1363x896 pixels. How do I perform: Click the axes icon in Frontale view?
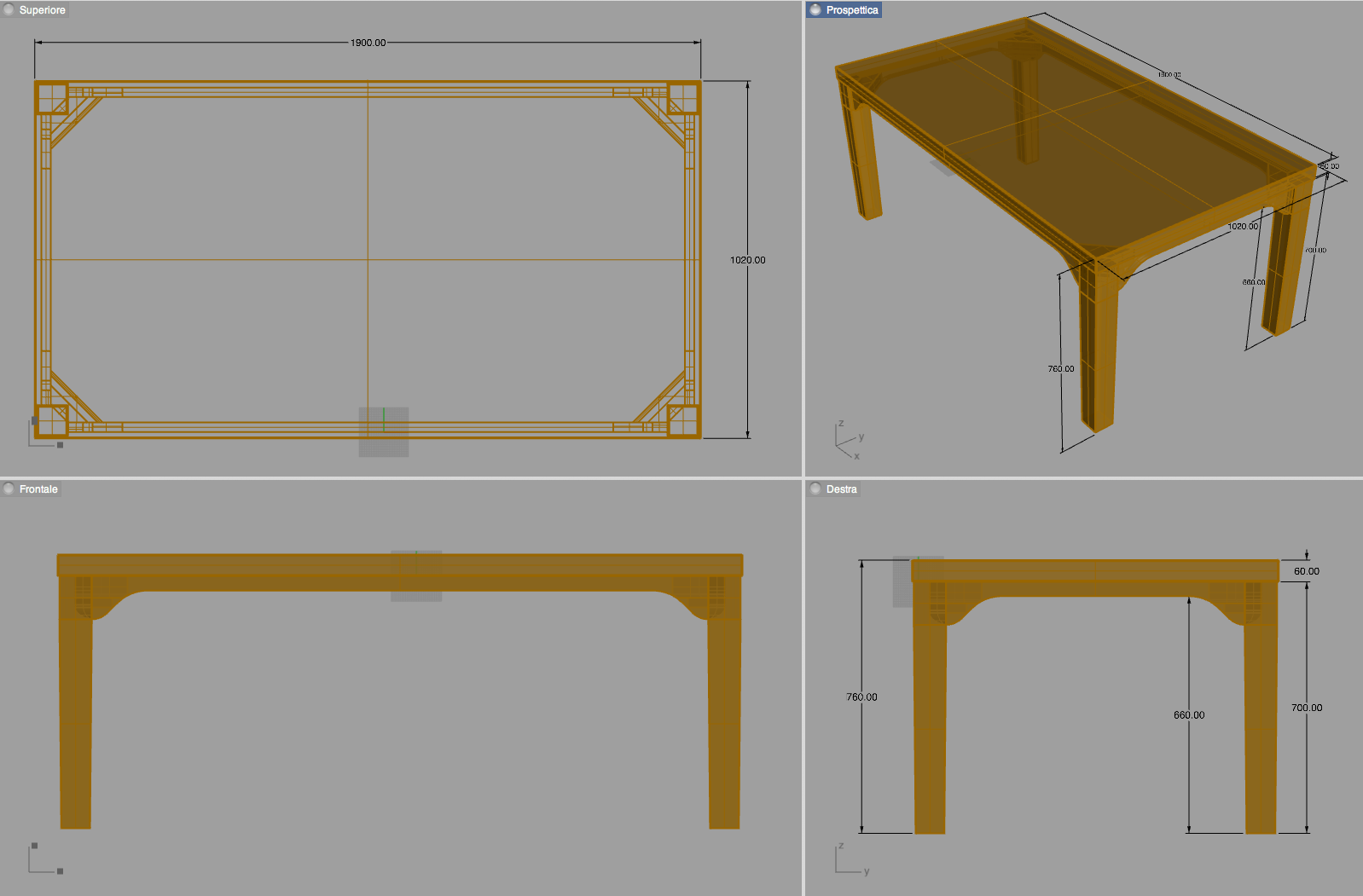pyautogui.click(x=46, y=858)
